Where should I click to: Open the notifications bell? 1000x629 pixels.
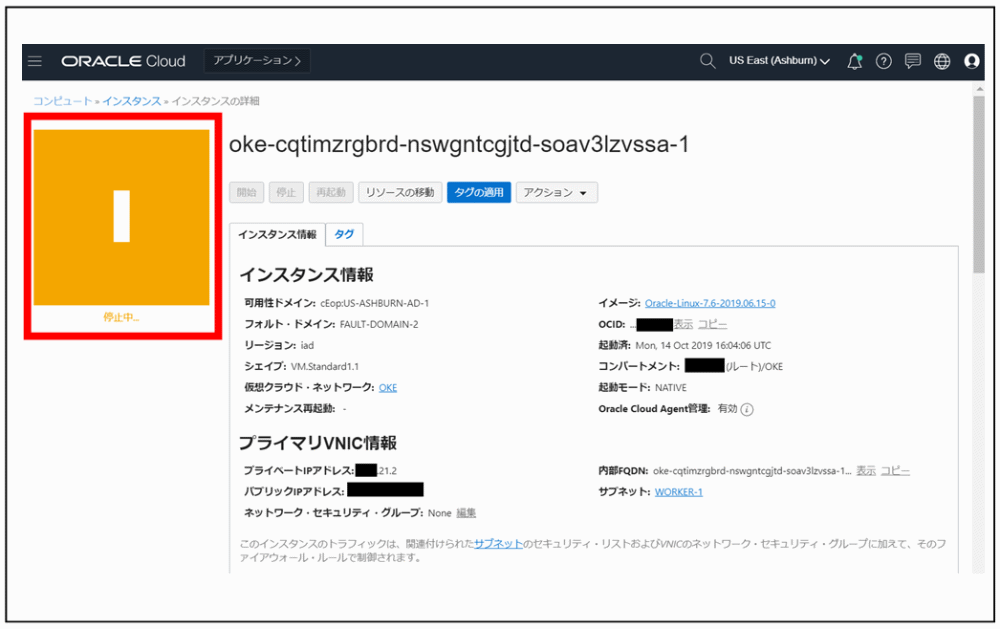click(x=854, y=61)
